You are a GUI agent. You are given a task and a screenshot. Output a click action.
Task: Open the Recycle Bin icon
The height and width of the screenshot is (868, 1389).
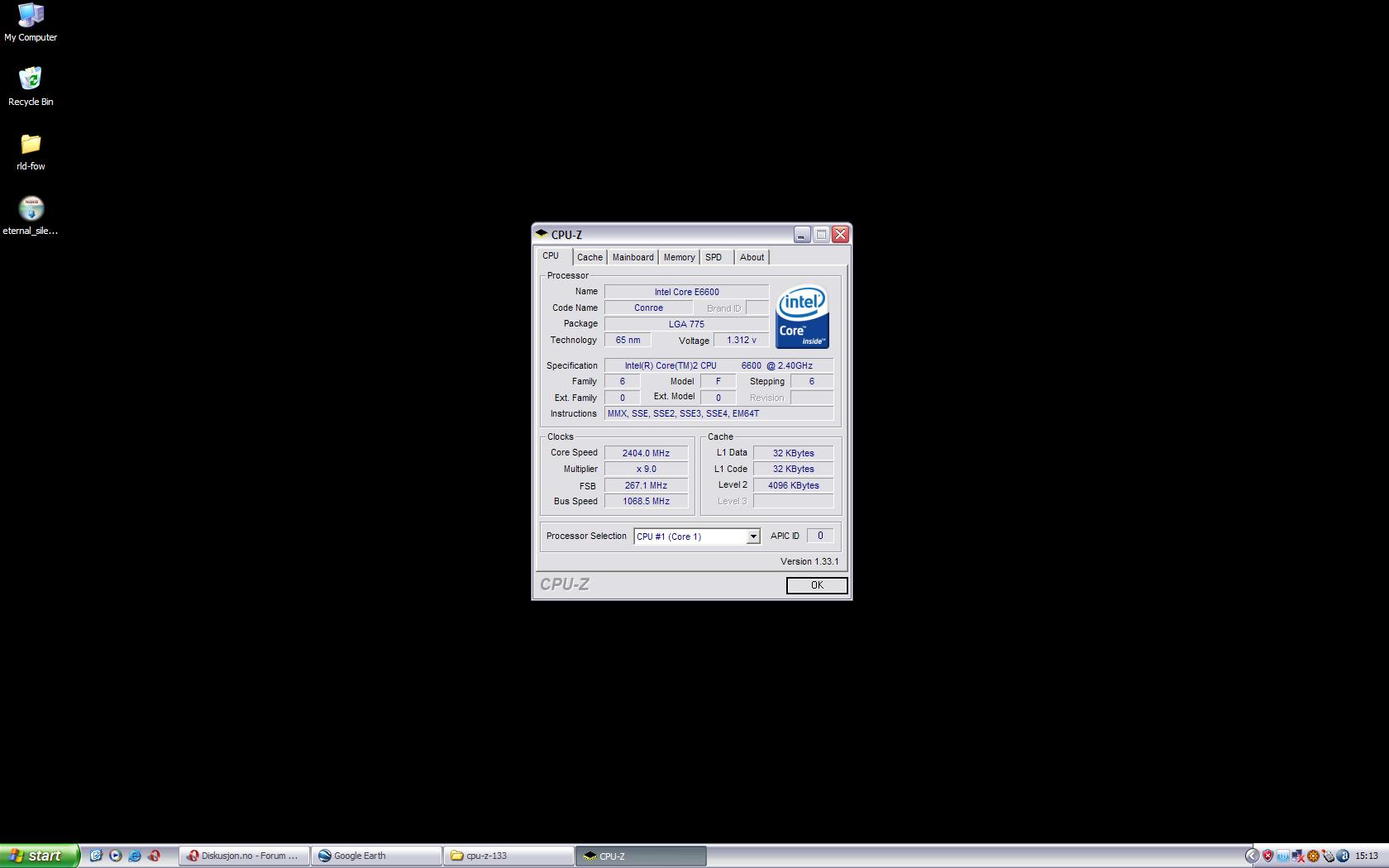pos(31,87)
